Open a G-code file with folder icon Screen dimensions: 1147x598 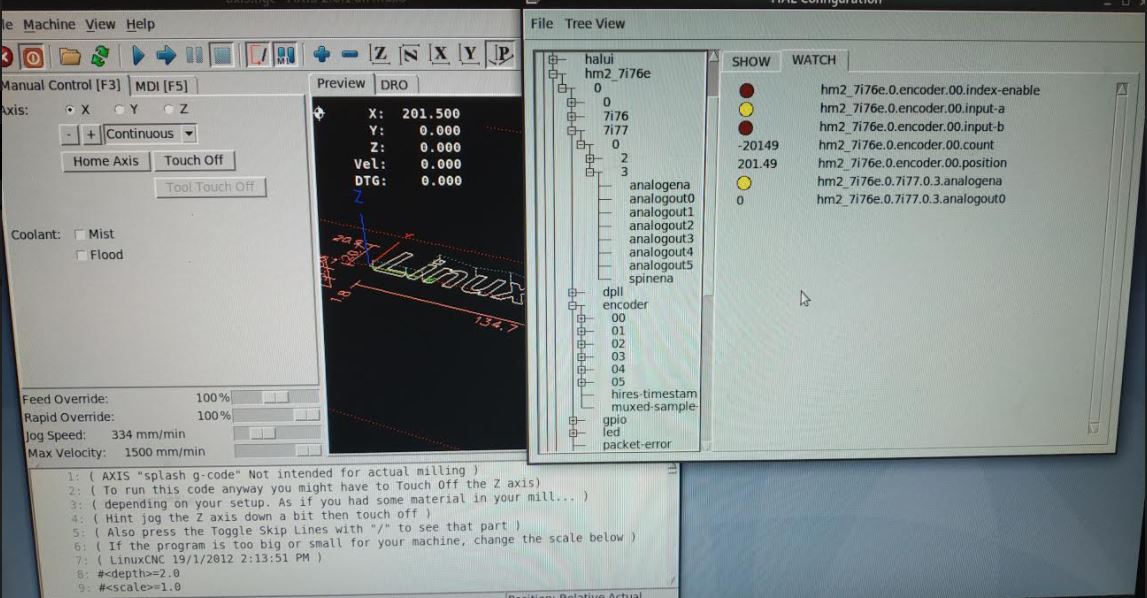(x=69, y=56)
